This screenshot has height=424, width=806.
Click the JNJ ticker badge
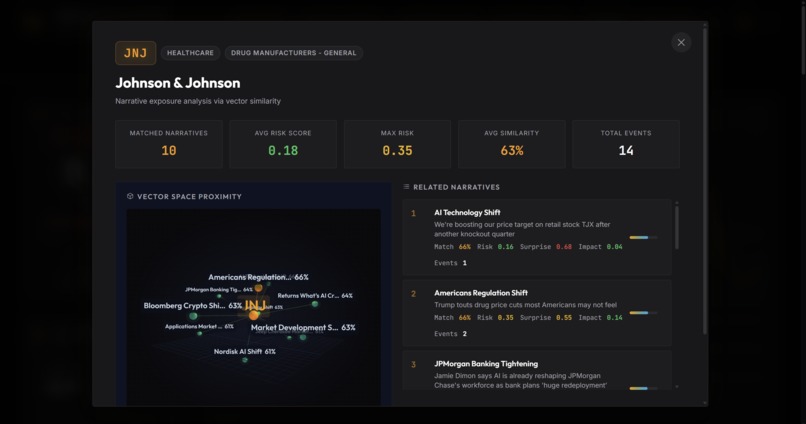136,53
